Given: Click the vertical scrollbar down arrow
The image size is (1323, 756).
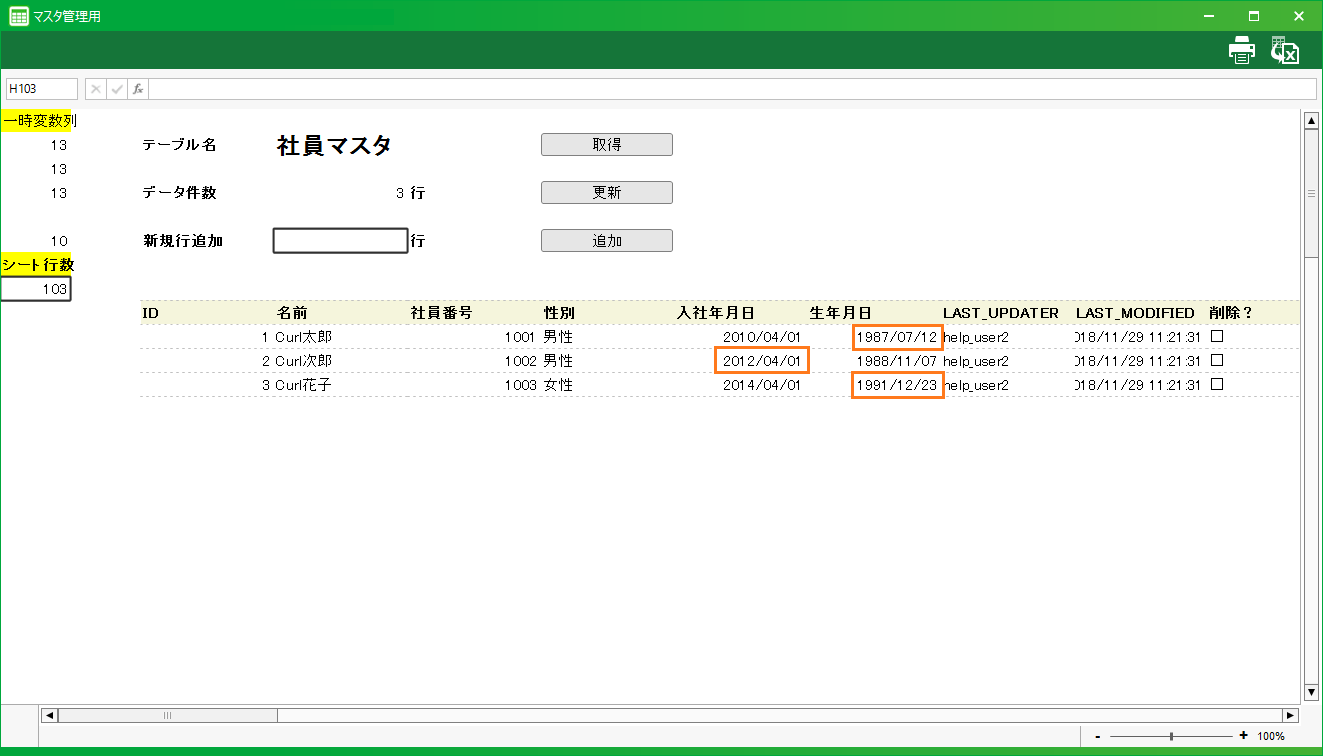Looking at the screenshot, I should 1311,692.
